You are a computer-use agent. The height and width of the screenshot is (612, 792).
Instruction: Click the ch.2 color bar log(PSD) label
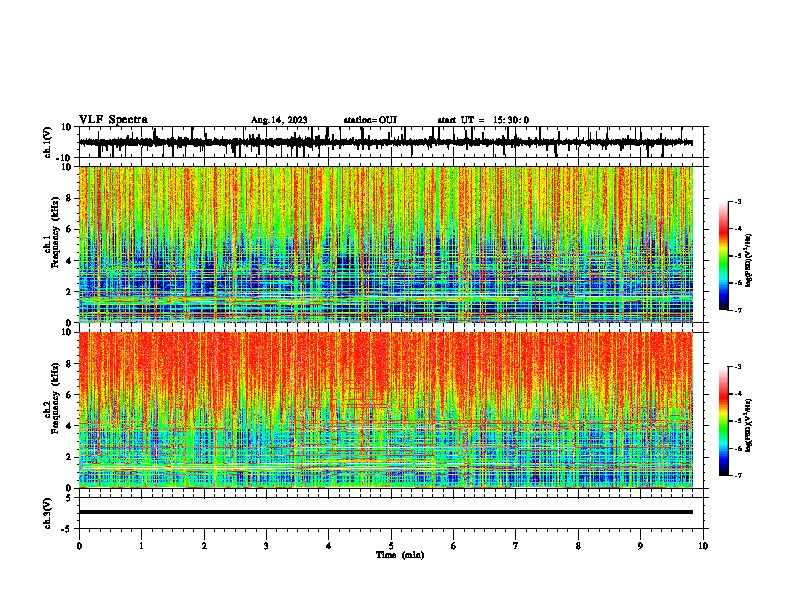(749, 426)
